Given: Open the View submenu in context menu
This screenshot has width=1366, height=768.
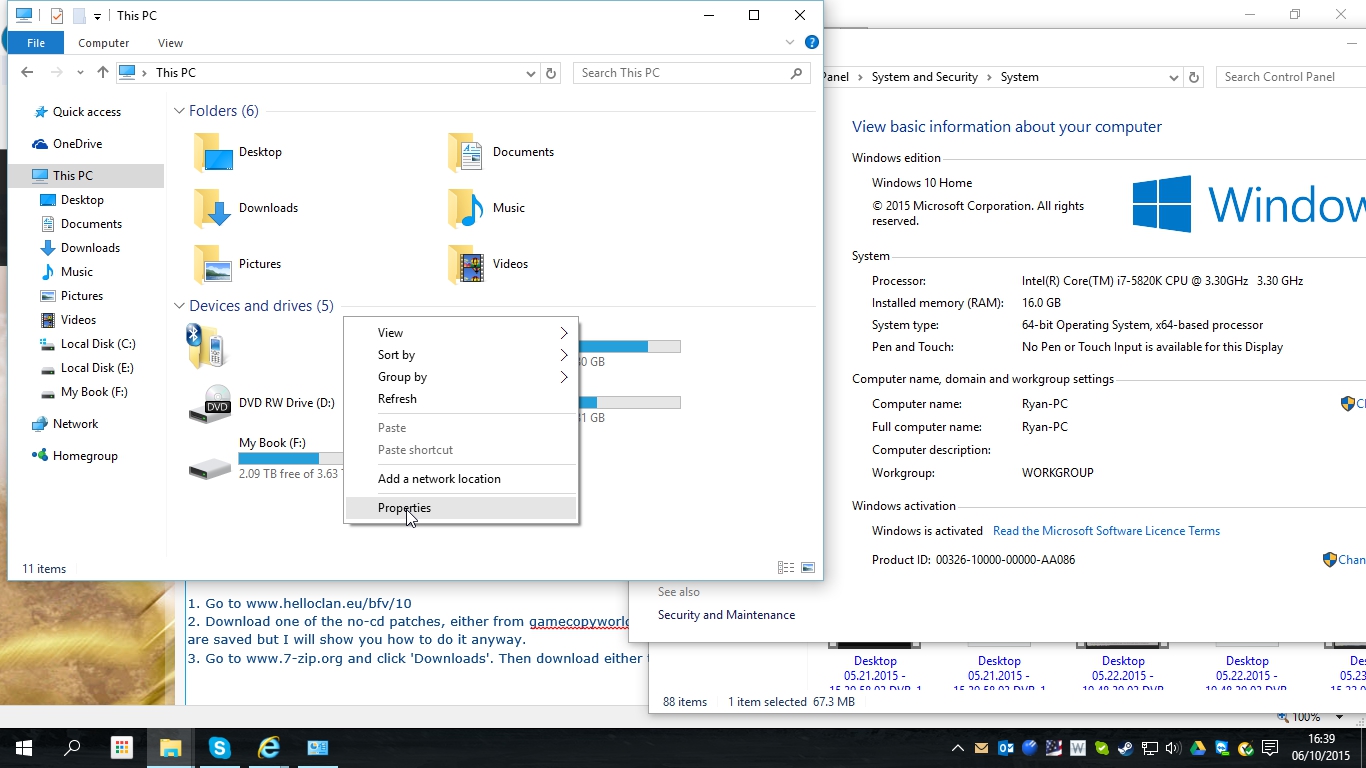Looking at the screenshot, I should click(461, 333).
